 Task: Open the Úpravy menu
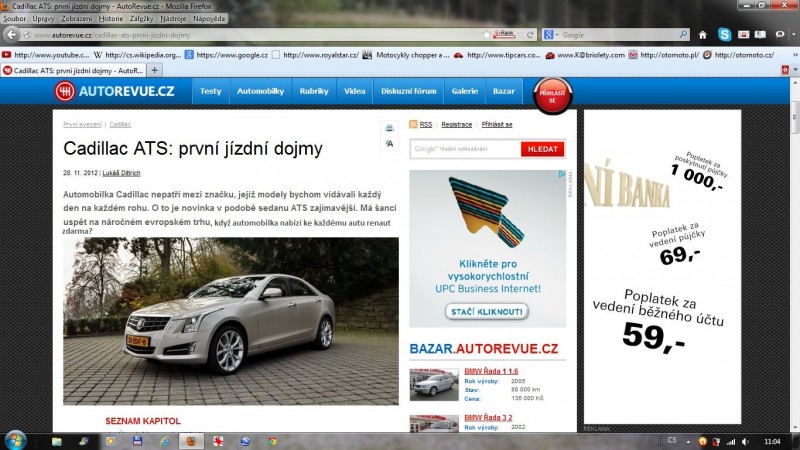click(x=43, y=18)
